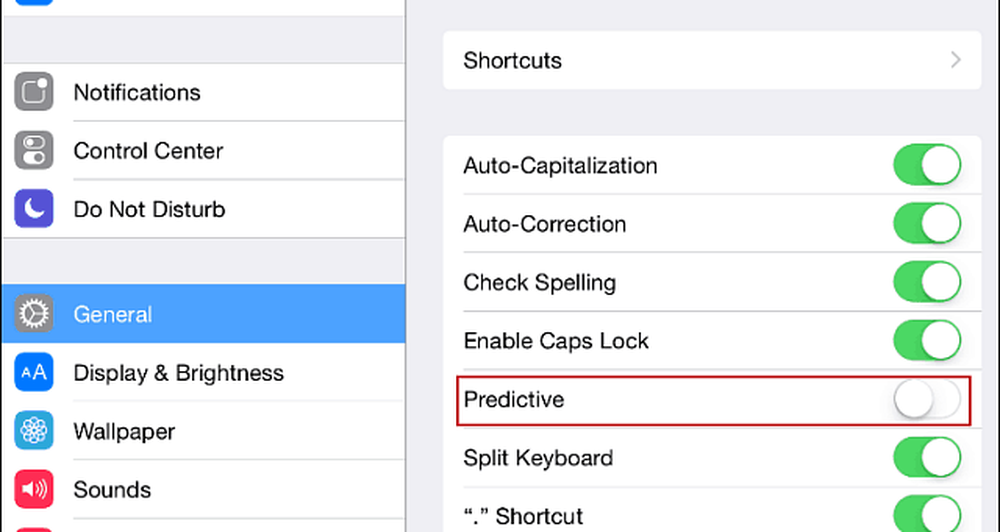Tap the Wallpaper flower icon
Screen dimensions: 1000x532
pyautogui.click(x=33, y=432)
